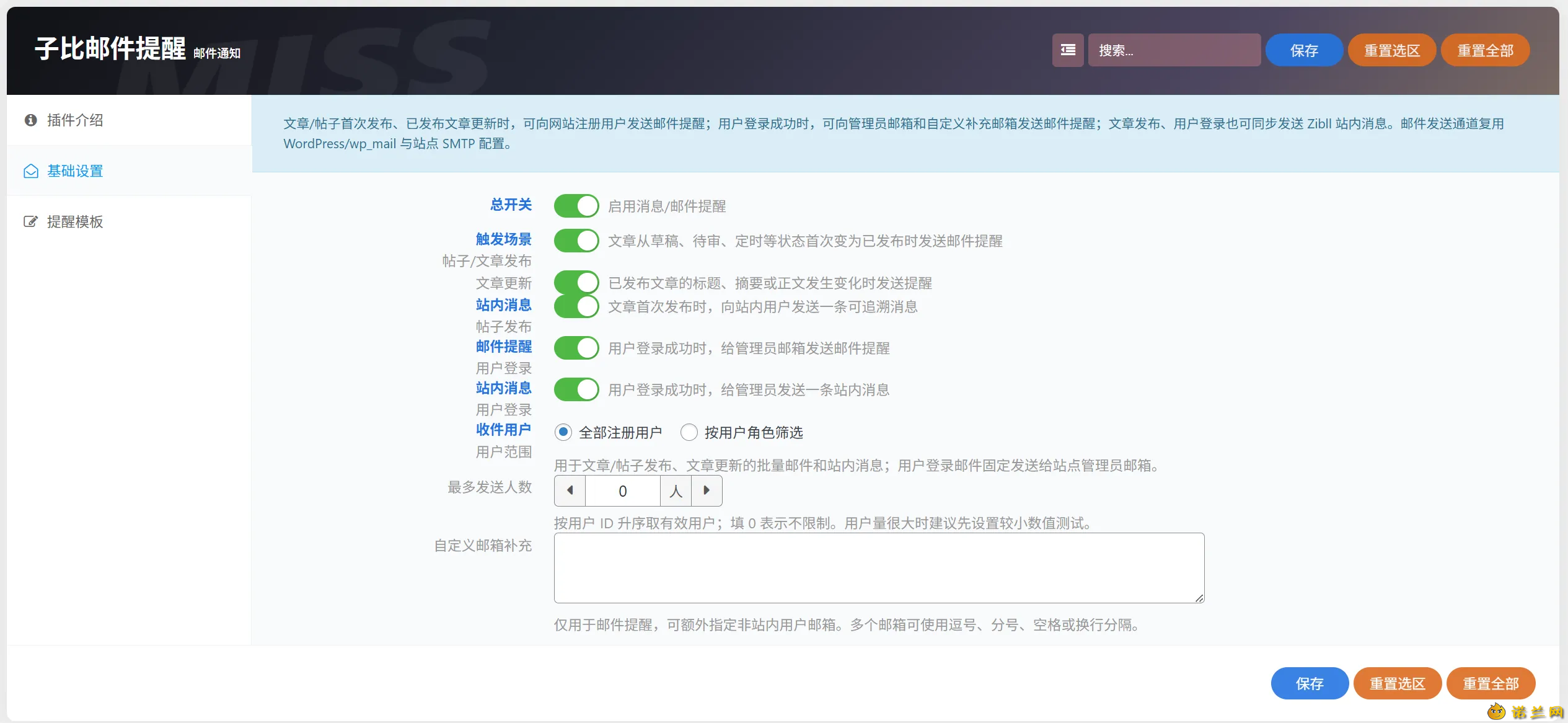The height and width of the screenshot is (723, 1568).
Task: Click the top 保存 button
Action: [1304, 50]
